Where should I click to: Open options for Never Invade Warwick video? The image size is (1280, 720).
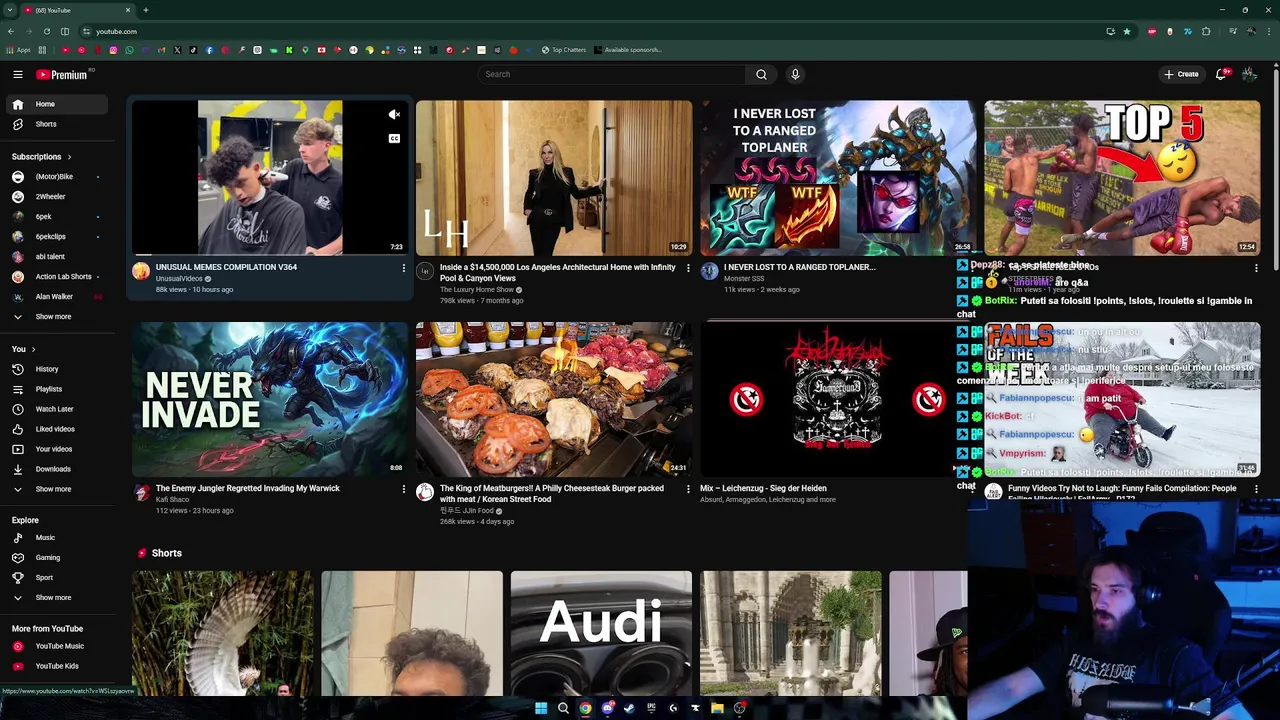coord(404,489)
